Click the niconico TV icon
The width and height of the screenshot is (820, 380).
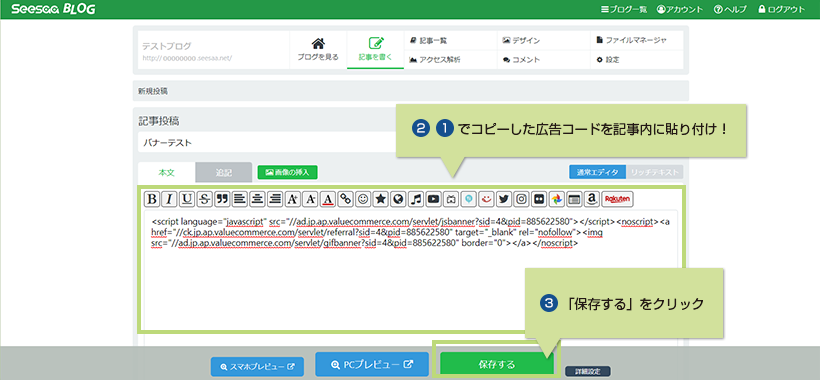coord(451,199)
